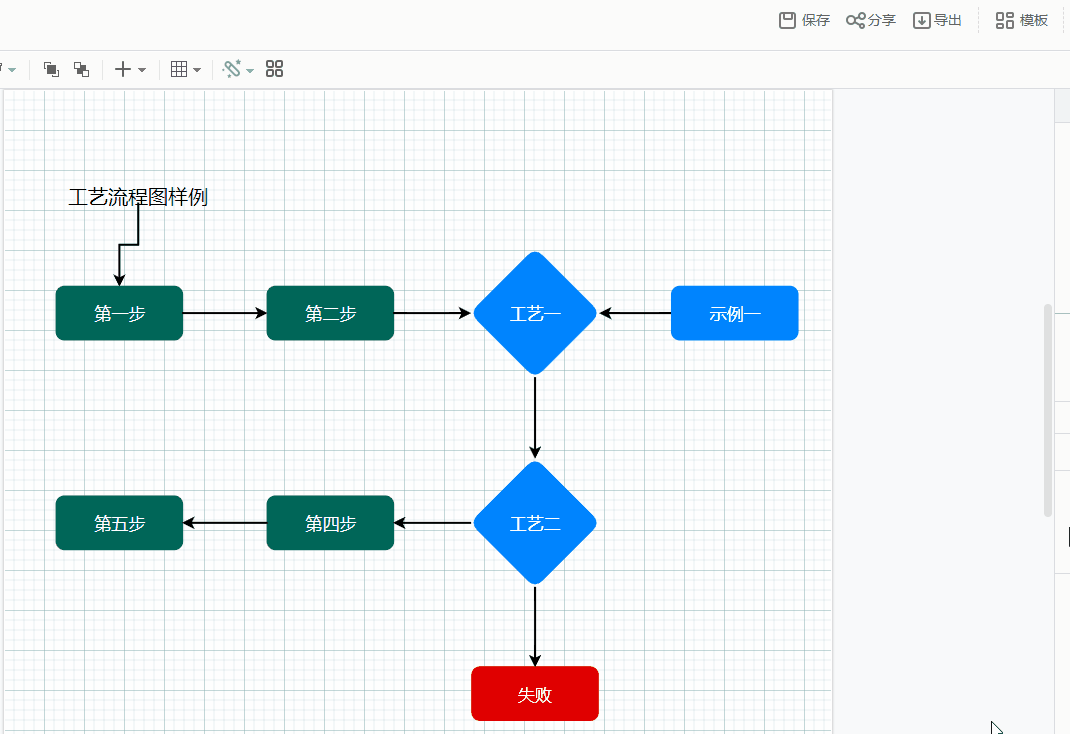Screen dimensions: 1070x734
Task: Select the 工艺二 blue diamond
Action: tap(535, 523)
